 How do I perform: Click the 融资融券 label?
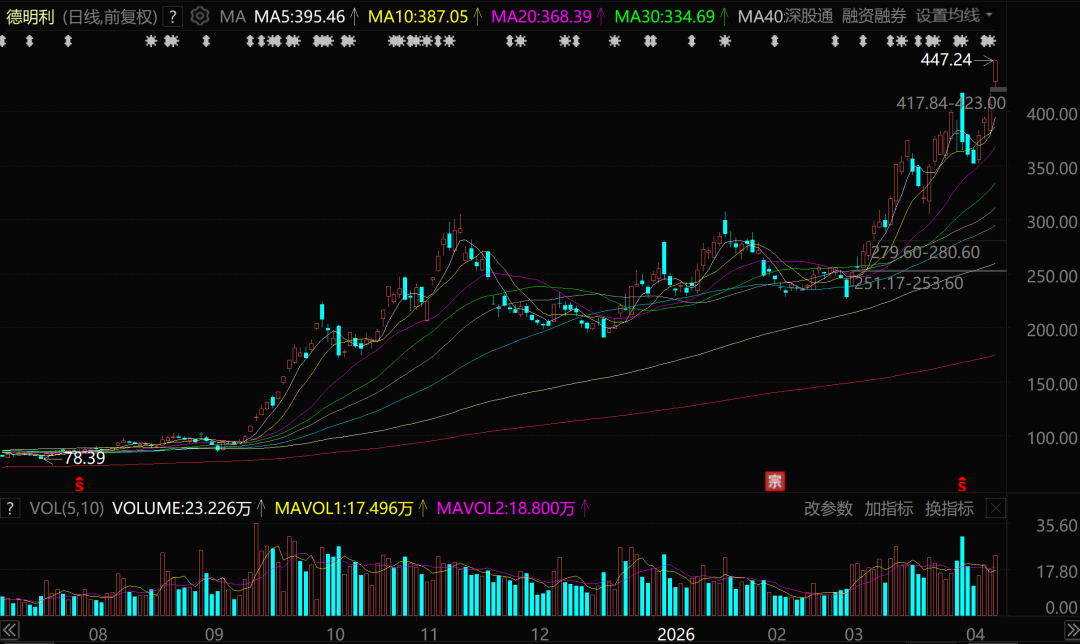click(874, 16)
